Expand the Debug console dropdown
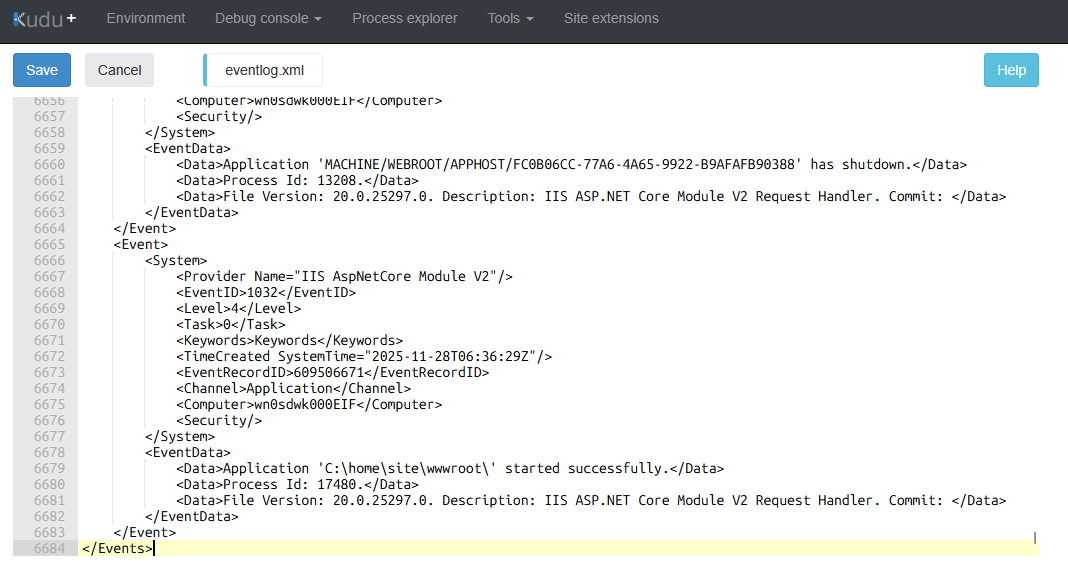This screenshot has height=577, width=1068. [268, 18]
